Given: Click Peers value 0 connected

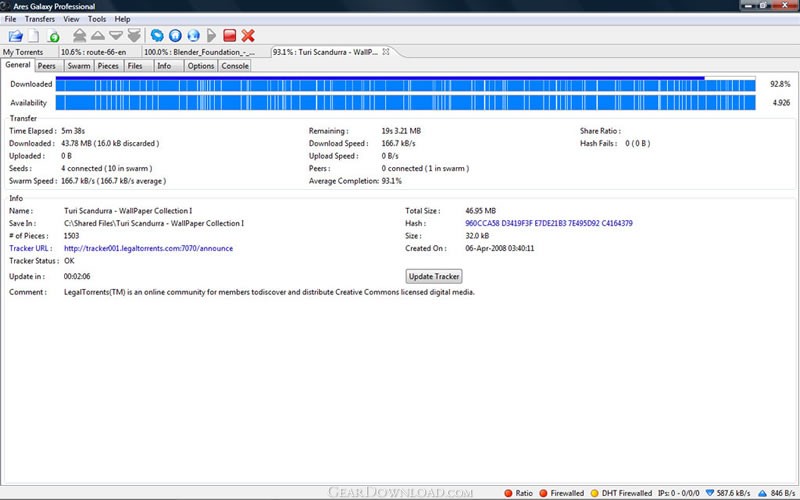Looking at the screenshot, I should pyautogui.click(x=425, y=168).
